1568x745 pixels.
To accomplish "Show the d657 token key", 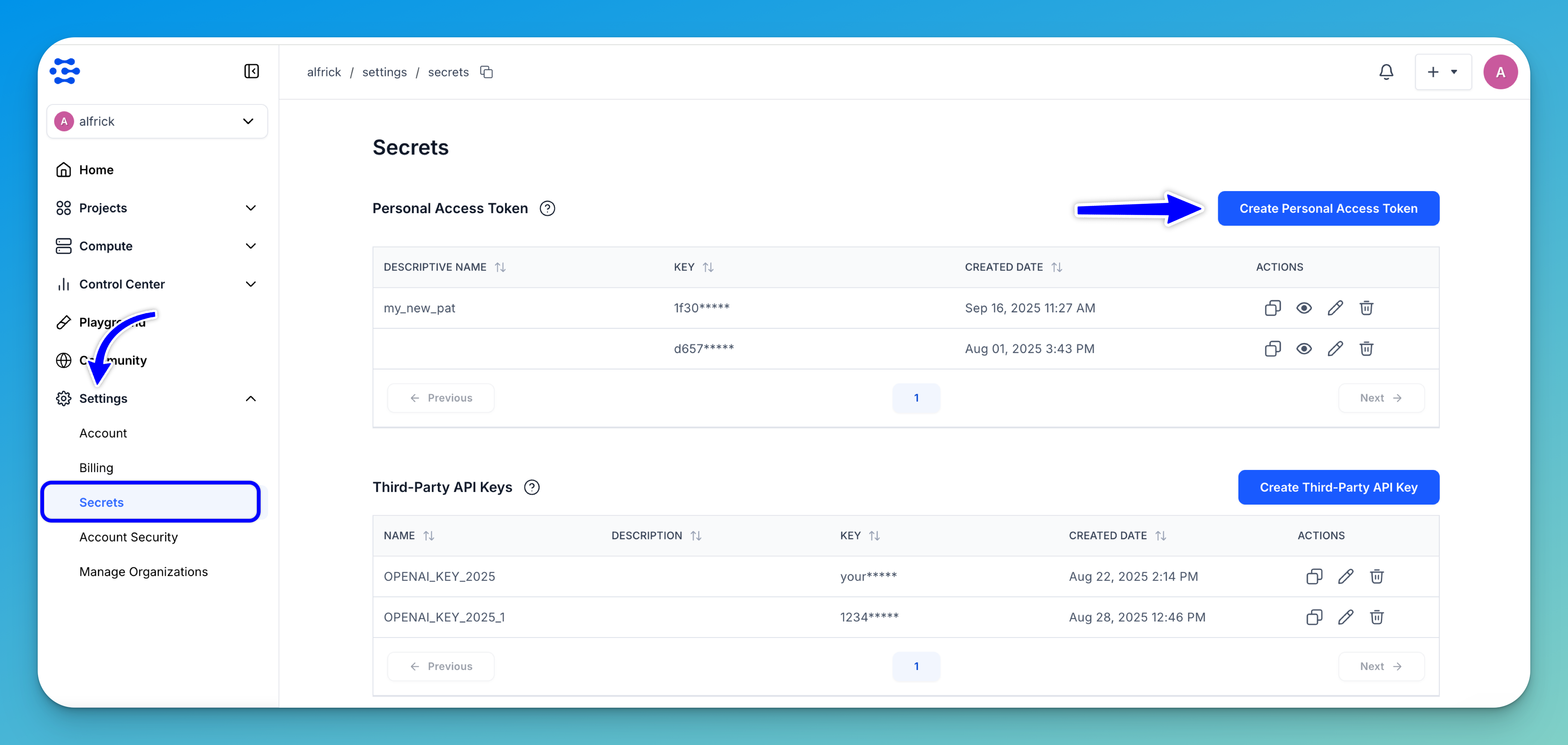I will click(1303, 349).
